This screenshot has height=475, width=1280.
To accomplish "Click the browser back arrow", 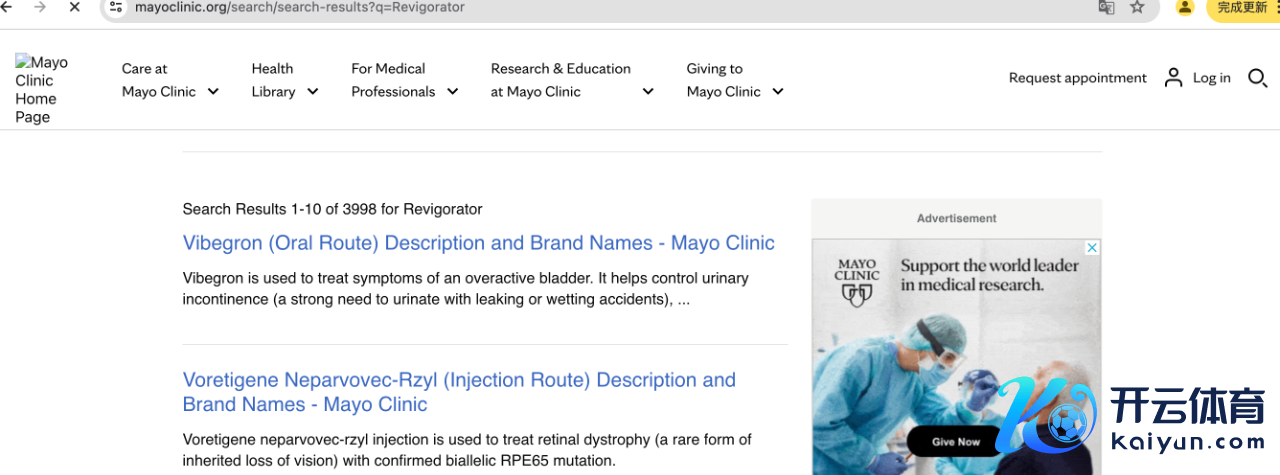I will [8, 7].
